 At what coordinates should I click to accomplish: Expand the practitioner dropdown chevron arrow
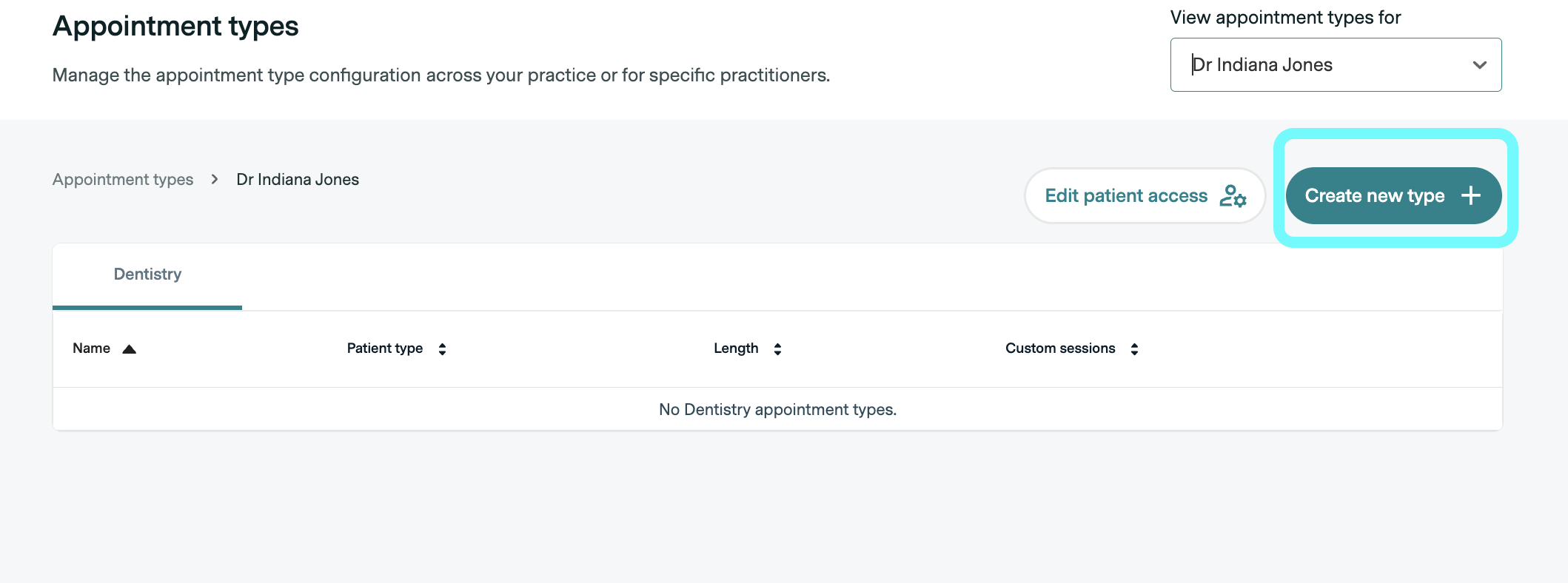(1479, 65)
